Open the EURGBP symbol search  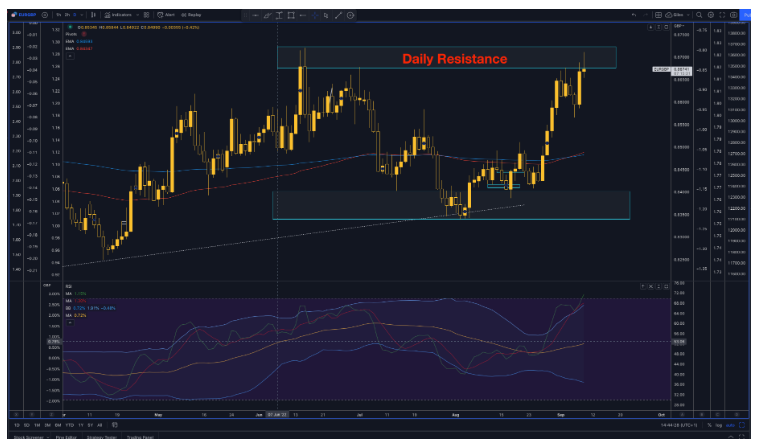pyautogui.click(x=25, y=15)
